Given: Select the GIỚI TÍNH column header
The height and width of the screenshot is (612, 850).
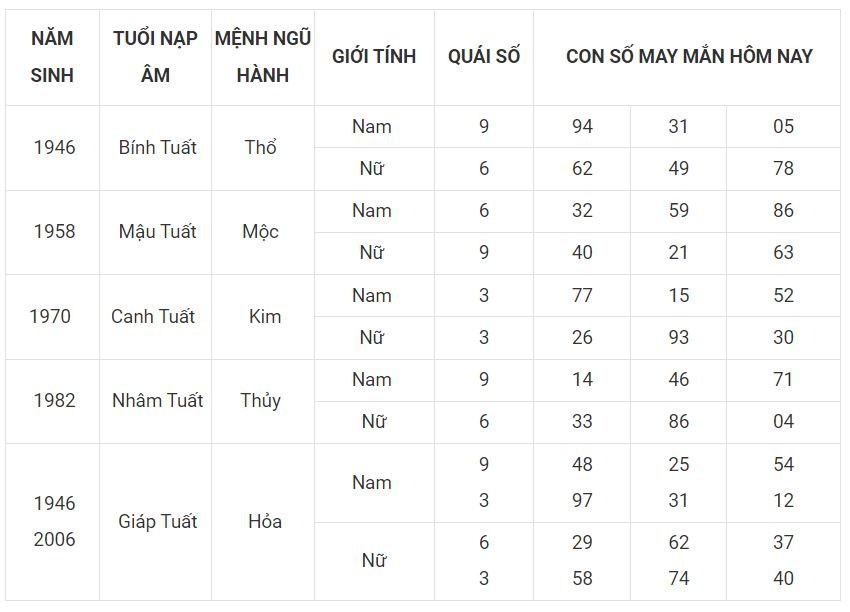Looking at the screenshot, I should 374,57.
